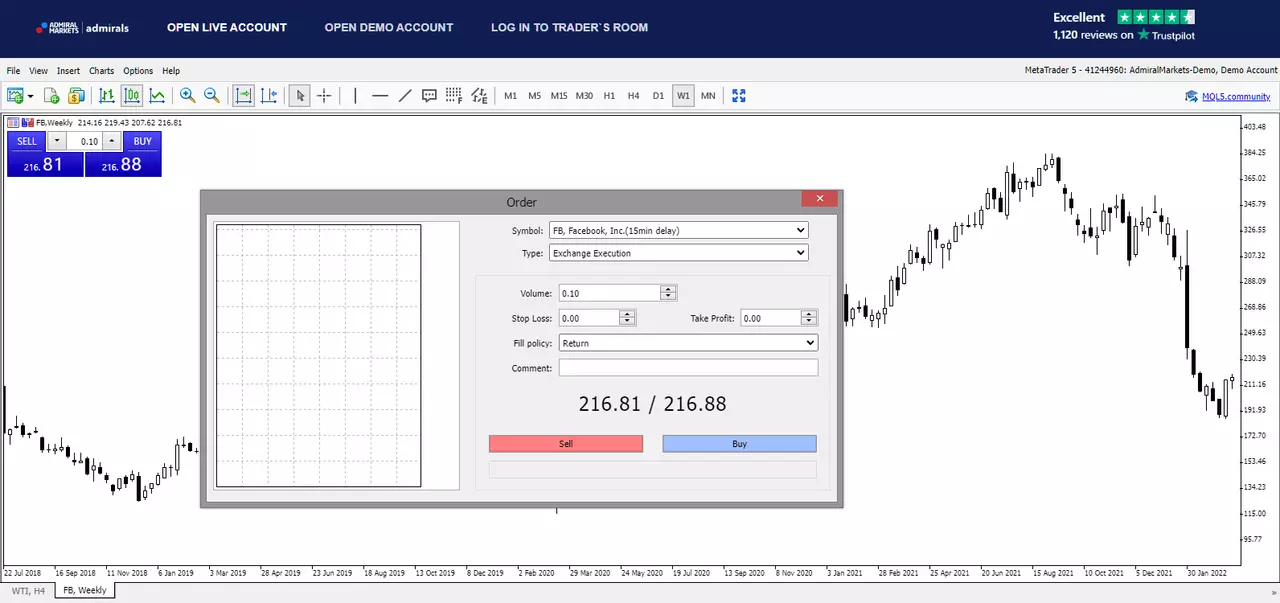
Task: Click the Stop Loss input field
Action: [589, 318]
